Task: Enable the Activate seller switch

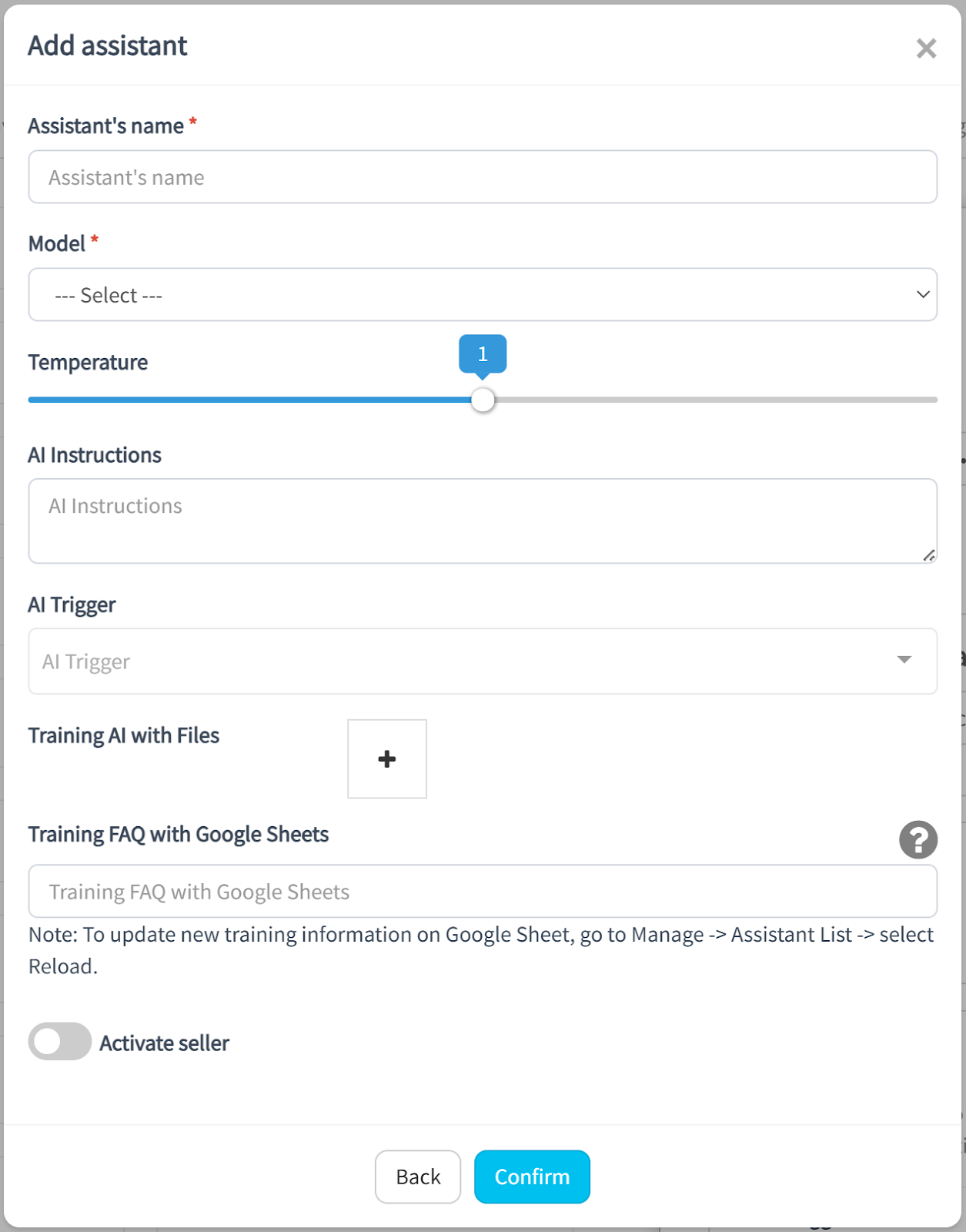Action: pyautogui.click(x=60, y=1042)
